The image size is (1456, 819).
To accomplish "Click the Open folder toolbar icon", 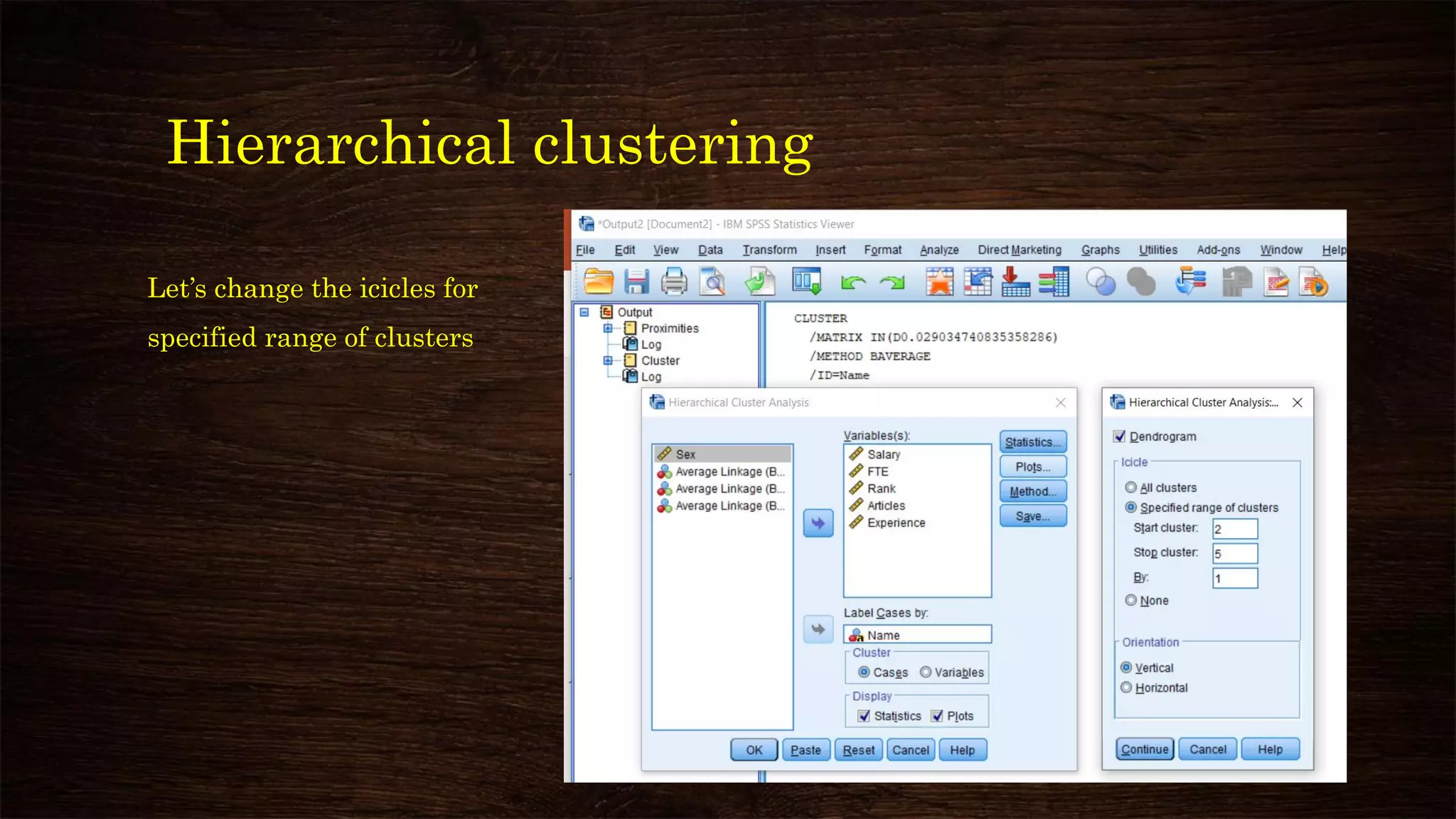I will (599, 282).
